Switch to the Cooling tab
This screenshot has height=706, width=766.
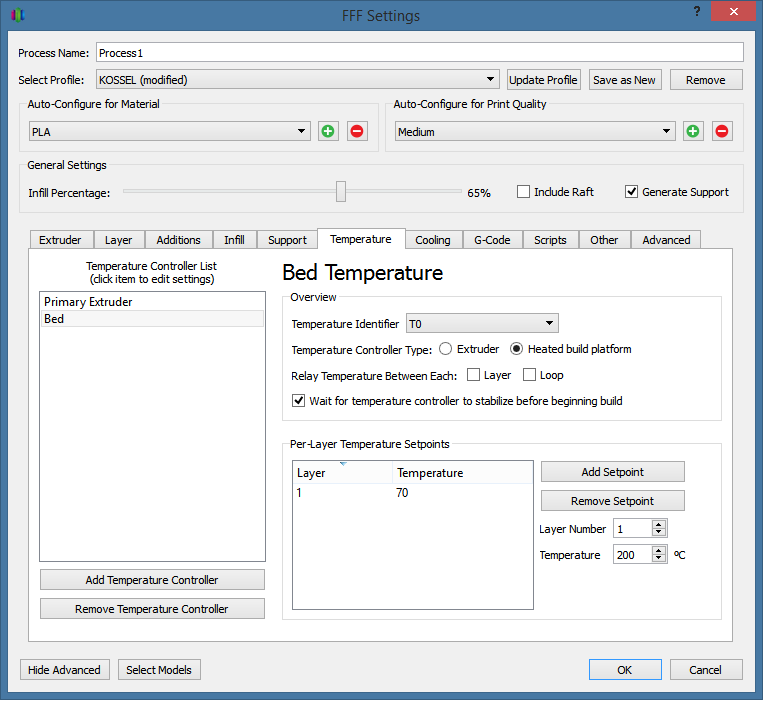click(433, 240)
